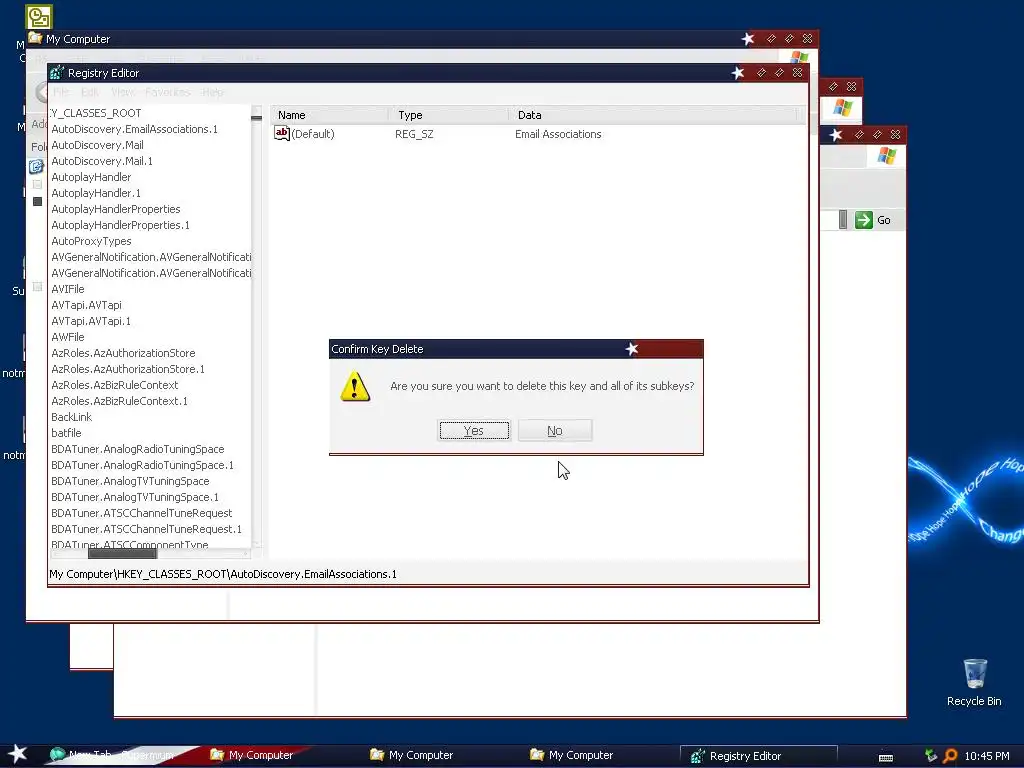Select the AutoDiscovery.Mail key
Image resolution: width=1024 pixels, height=768 pixels.
click(x=97, y=145)
